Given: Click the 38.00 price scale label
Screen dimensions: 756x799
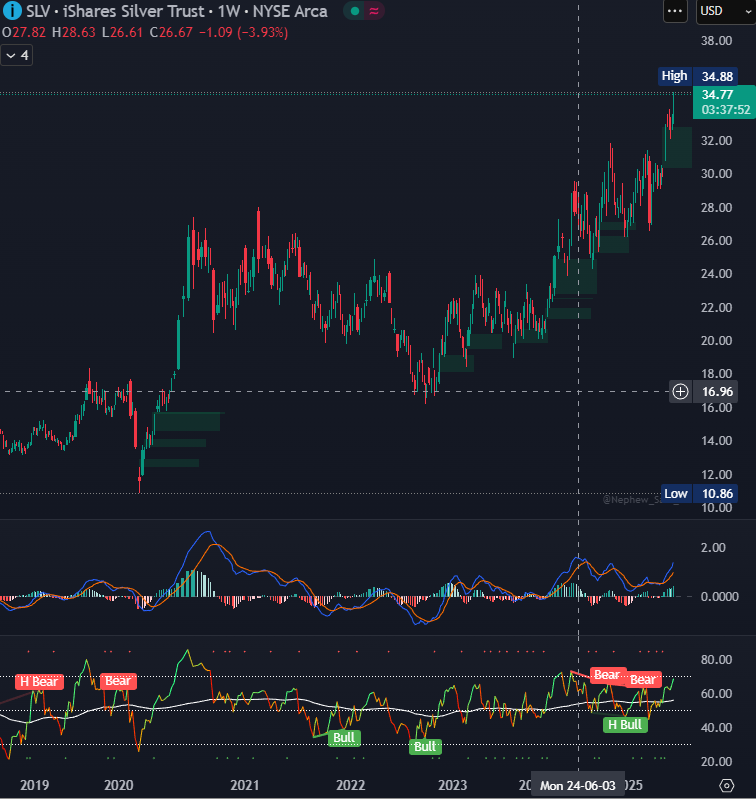Looking at the screenshot, I should click(x=716, y=41).
